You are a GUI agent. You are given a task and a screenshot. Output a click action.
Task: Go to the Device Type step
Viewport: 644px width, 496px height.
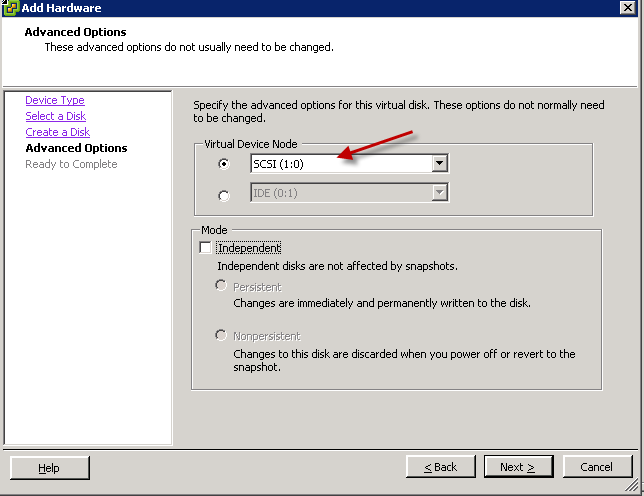[55, 100]
